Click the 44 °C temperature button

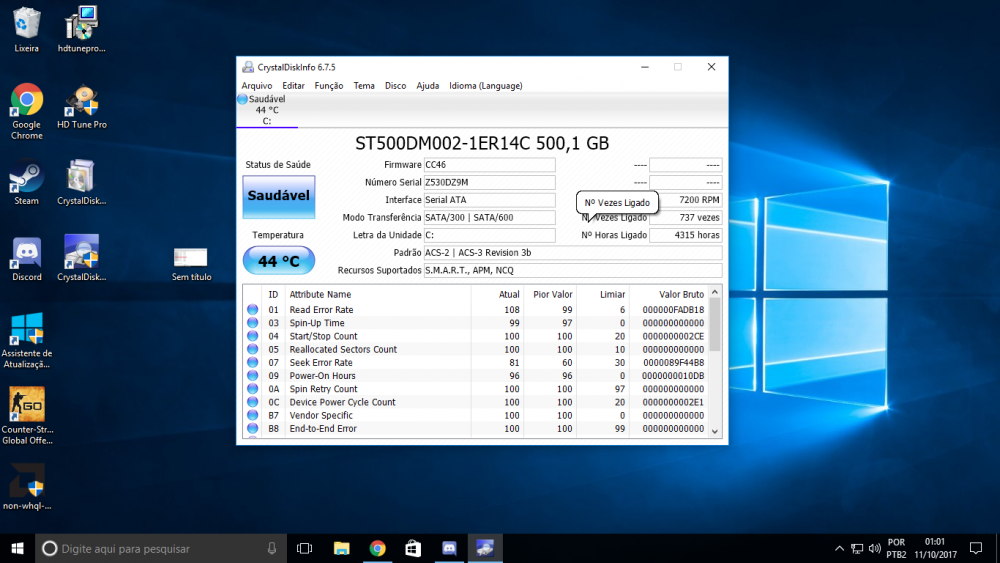tap(278, 261)
